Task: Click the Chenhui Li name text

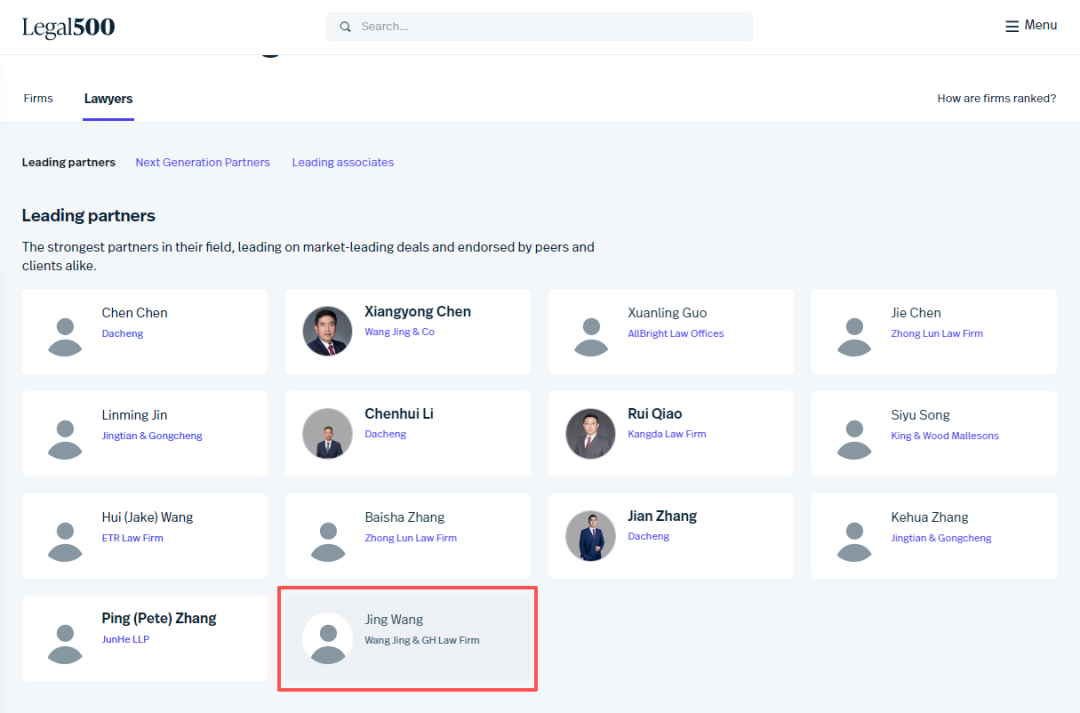Action: (x=399, y=414)
